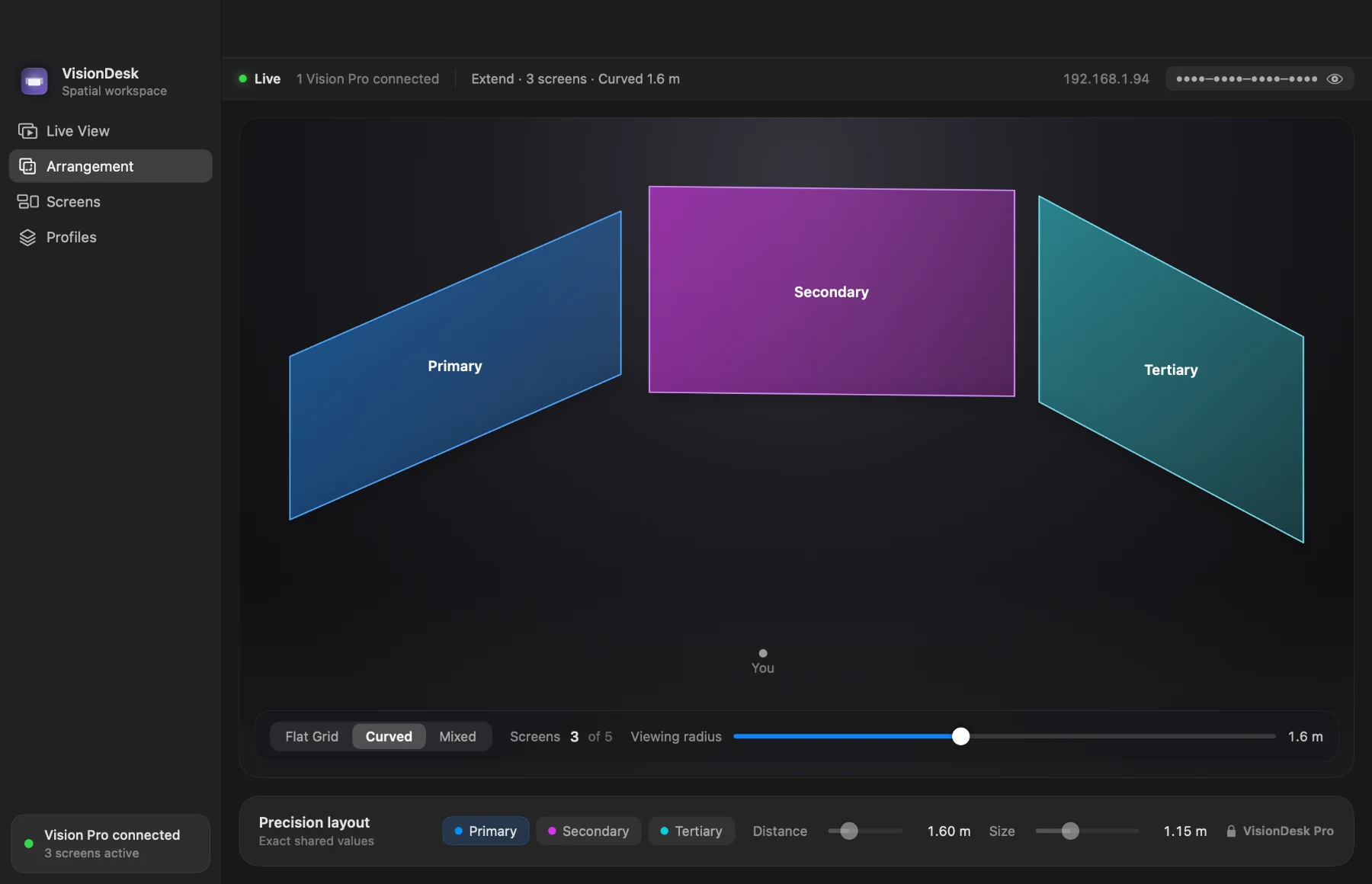Viewport: 1372px width, 884px height.
Task: Select the teal Tertiary screen panel
Action: point(1171,370)
